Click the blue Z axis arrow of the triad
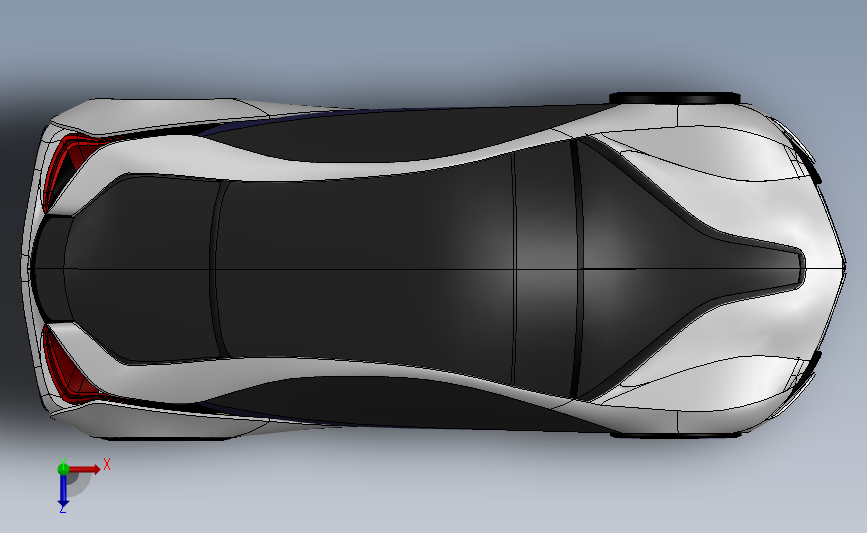 63,492
